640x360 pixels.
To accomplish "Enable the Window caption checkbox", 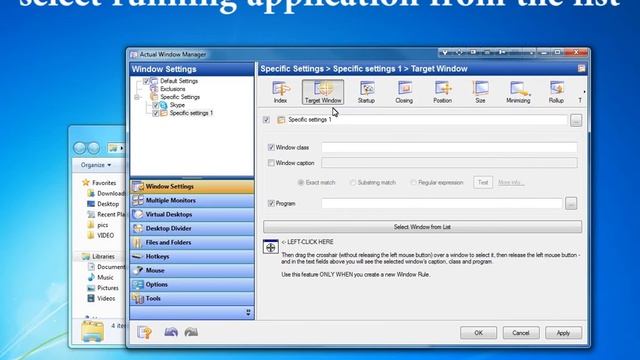I will click(271, 163).
